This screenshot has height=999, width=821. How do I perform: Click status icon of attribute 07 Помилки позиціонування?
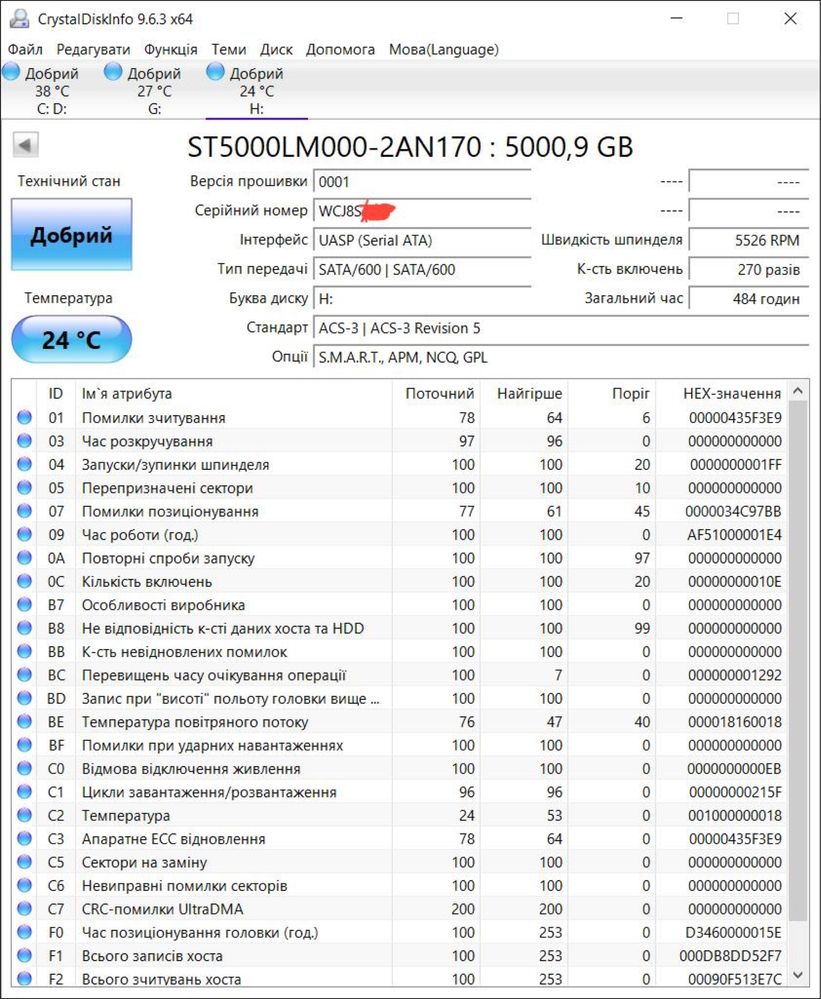(x=24, y=511)
